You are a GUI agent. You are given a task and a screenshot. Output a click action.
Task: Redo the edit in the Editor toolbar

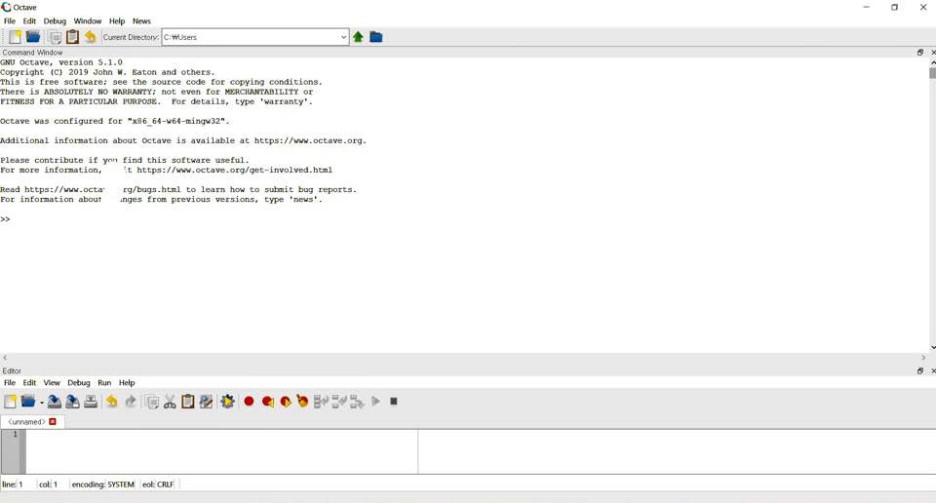[x=130, y=402]
